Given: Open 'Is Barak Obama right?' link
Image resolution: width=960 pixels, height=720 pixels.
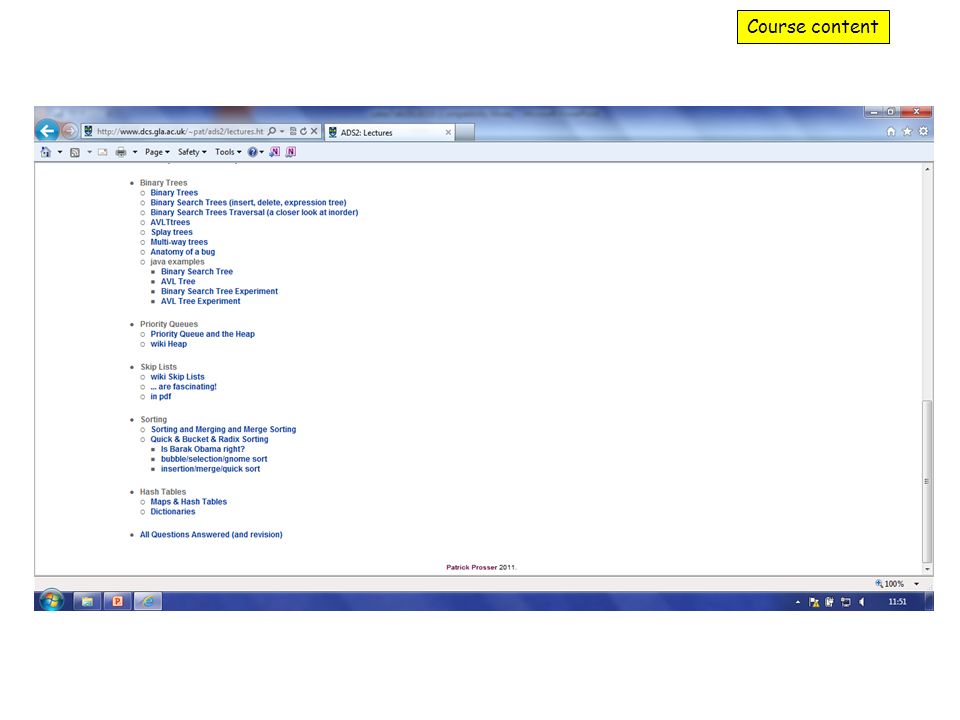Looking at the screenshot, I should click(x=203, y=449).
